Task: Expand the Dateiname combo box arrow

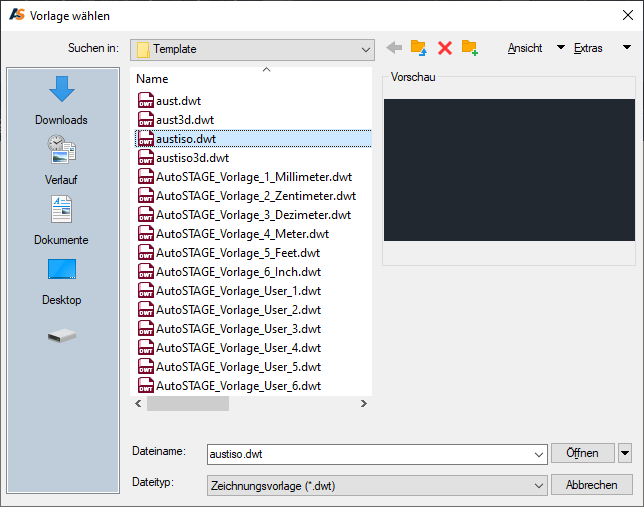Action: pyautogui.click(x=538, y=454)
